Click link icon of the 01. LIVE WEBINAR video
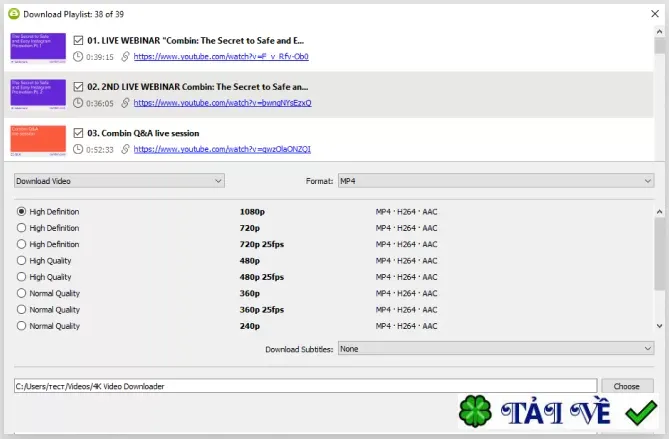Screen dimensions: 669x439 click(x=125, y=56)
